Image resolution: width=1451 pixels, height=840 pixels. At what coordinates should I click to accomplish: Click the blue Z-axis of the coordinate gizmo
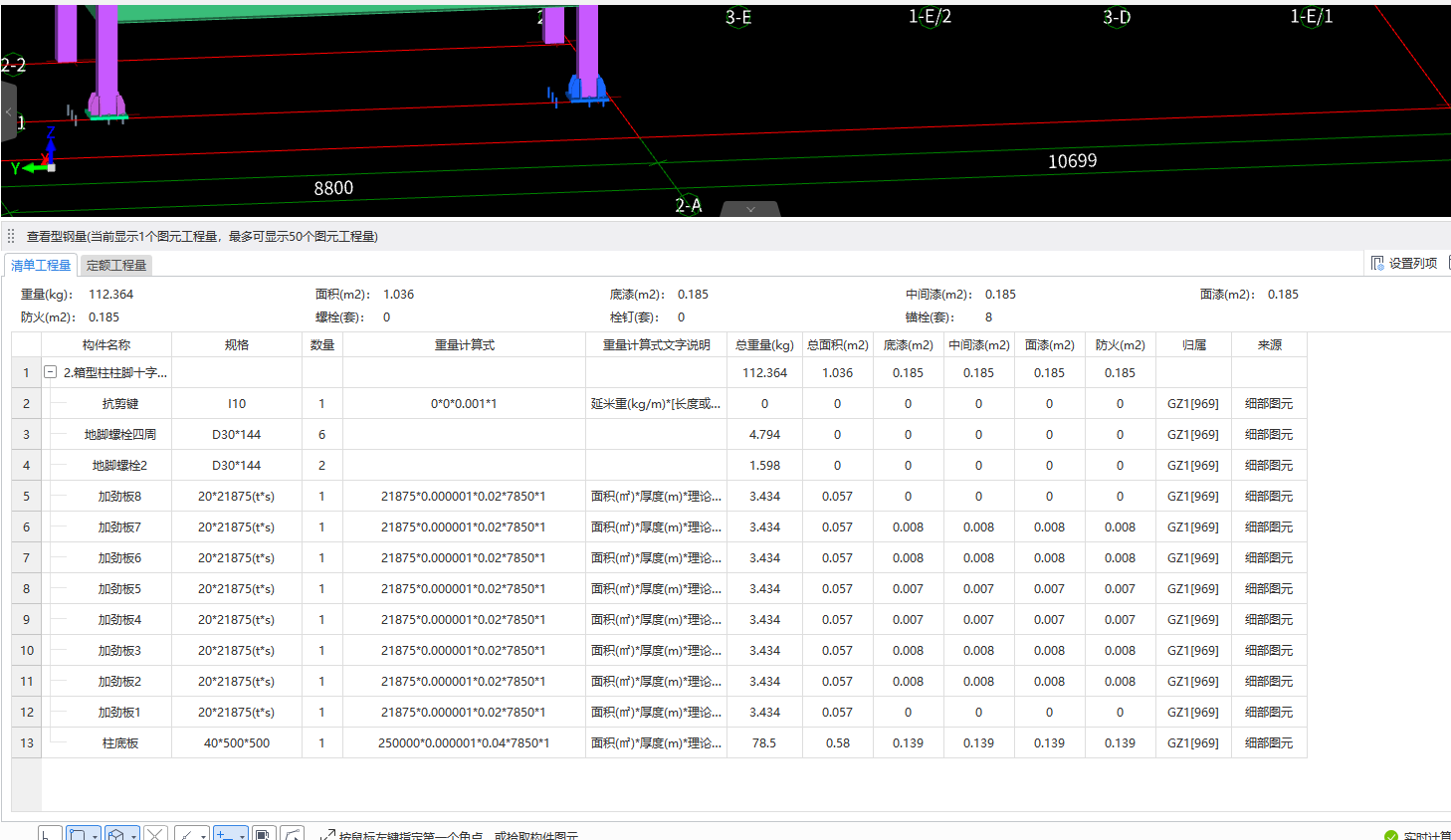(51, 142)
